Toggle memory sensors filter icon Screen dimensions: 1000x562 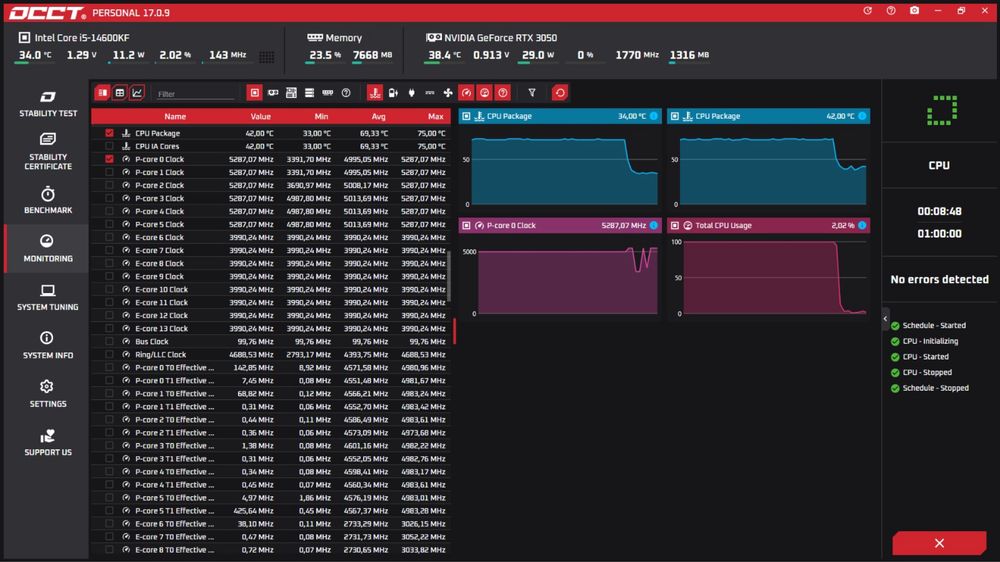tap(328, 93)
